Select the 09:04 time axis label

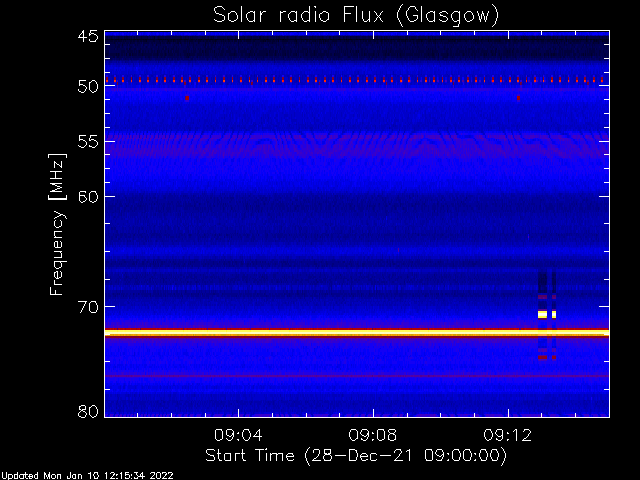(x=238, y=435)
